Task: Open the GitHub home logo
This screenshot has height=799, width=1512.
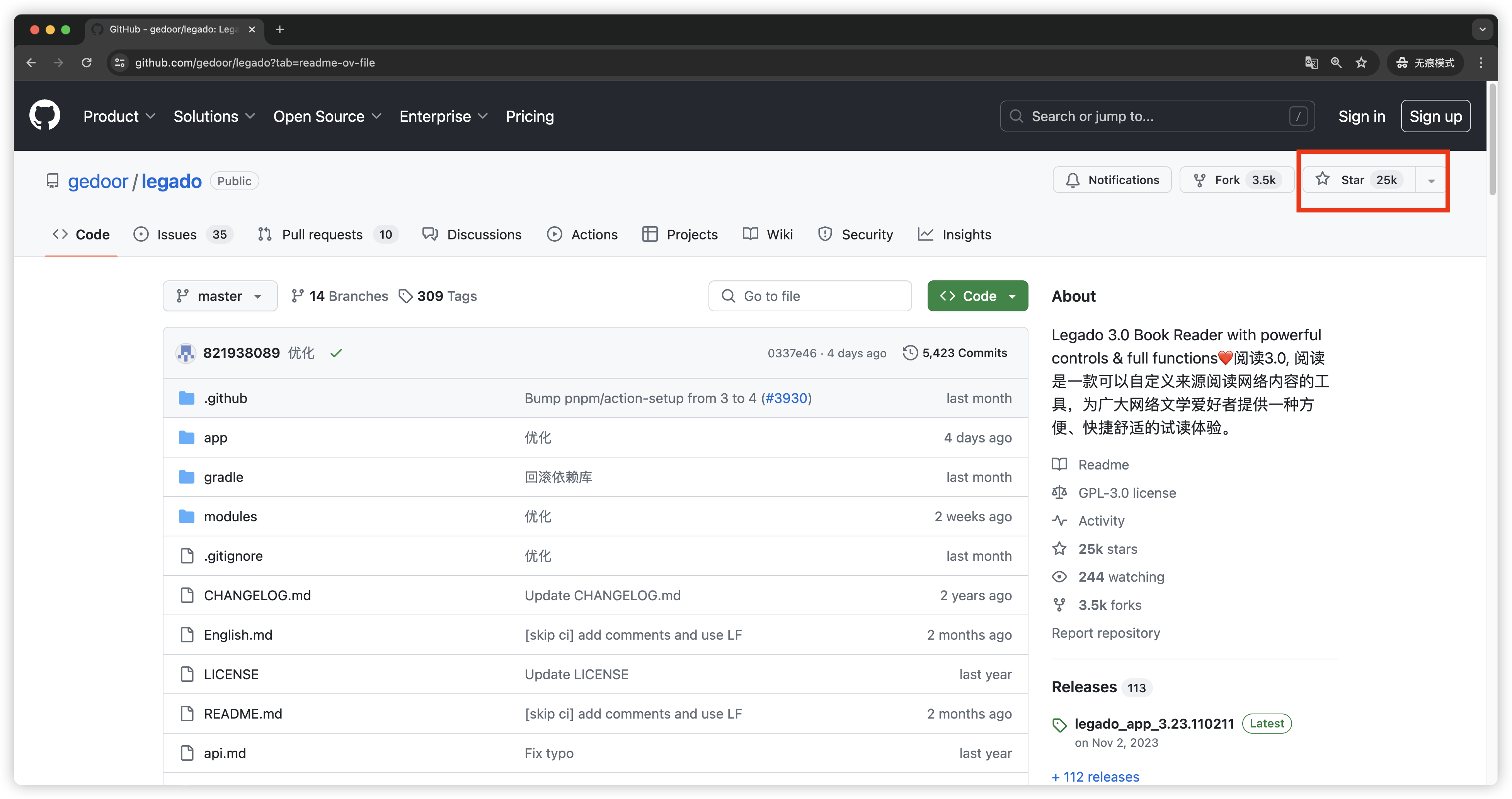Action: pos(44,116)
